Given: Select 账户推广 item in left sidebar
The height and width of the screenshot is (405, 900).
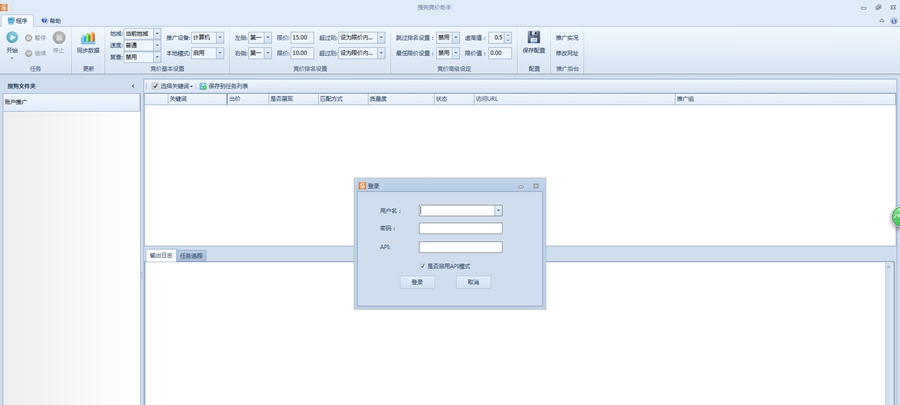Looking at the screenshot, I should click(x=72, y=102).
